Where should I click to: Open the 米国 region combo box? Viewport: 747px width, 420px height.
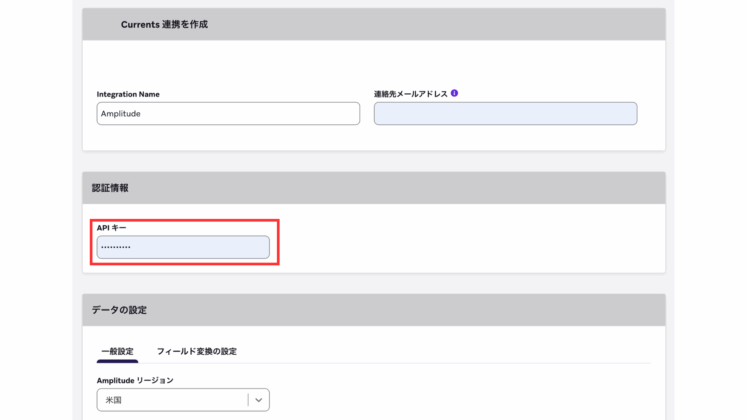point(170,400)
